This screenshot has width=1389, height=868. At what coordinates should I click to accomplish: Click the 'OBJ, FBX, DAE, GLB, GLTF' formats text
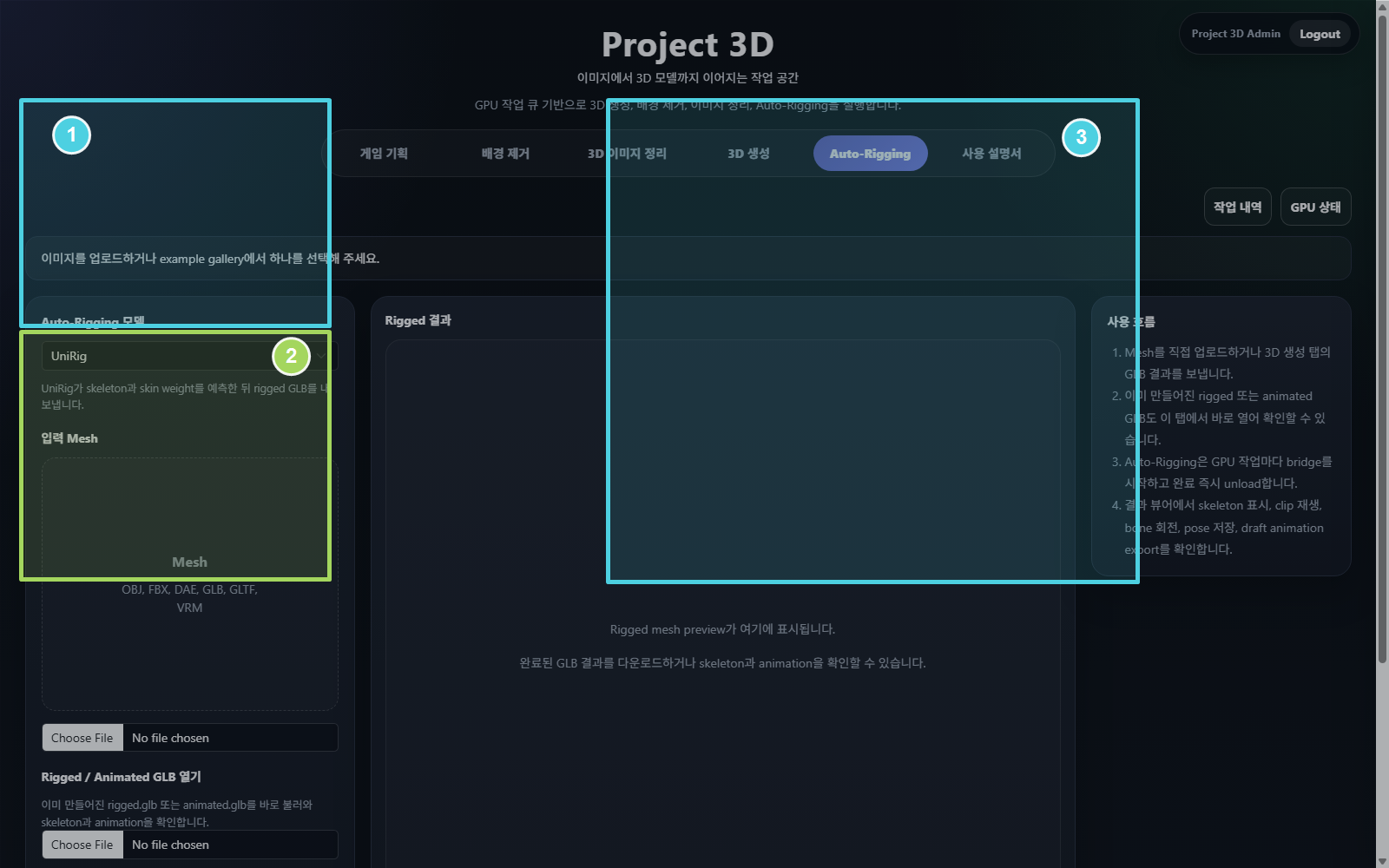pyautogui.click(x=189, y=589)
